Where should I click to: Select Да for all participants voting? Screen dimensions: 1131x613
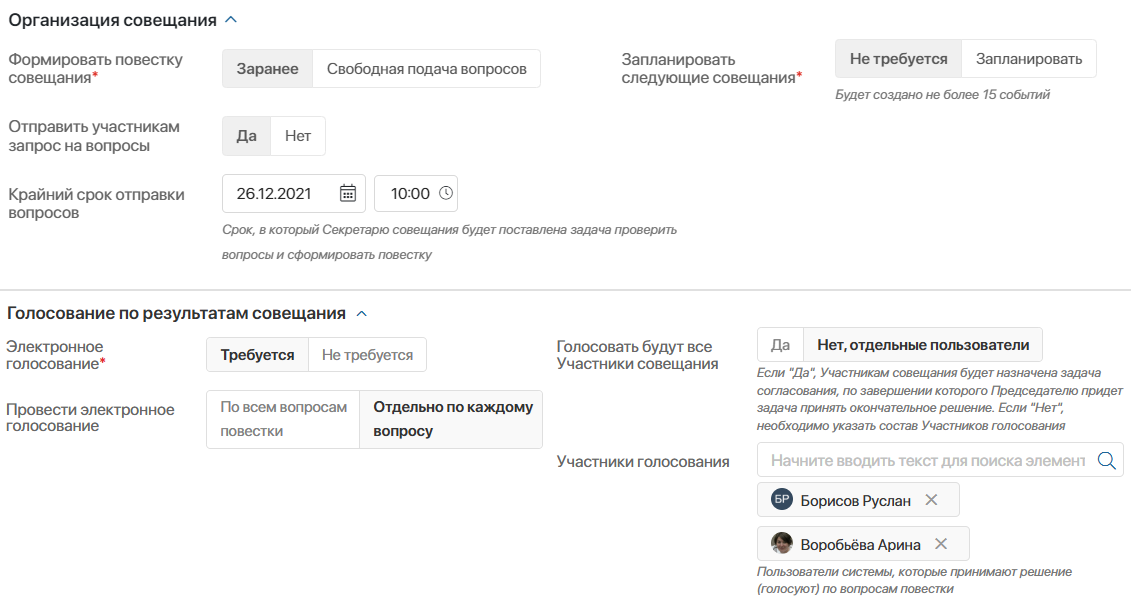(780, 345)
